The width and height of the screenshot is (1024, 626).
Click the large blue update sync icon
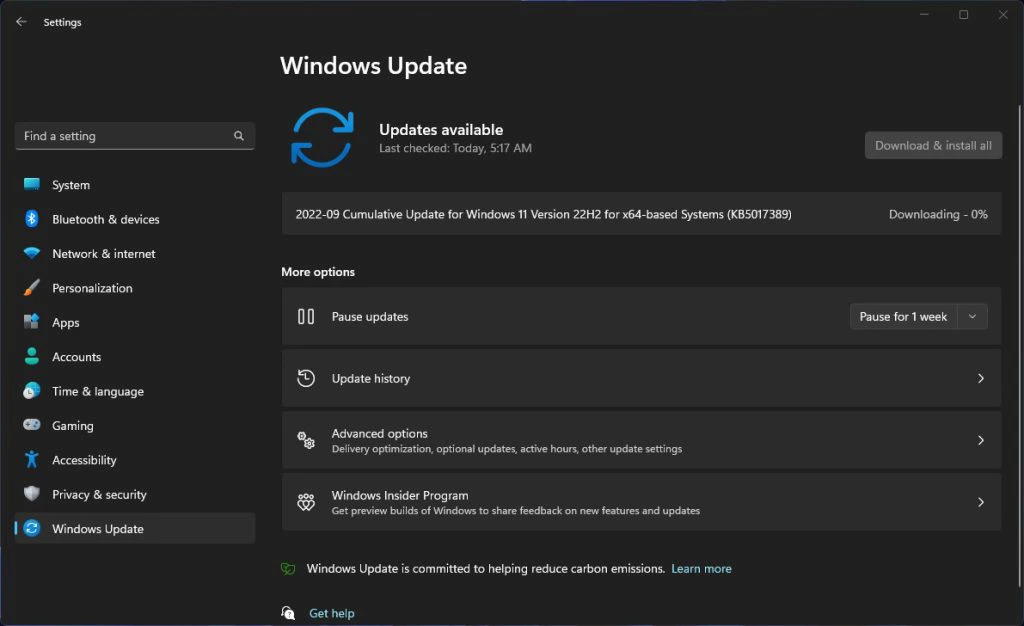tap(322, 138)
